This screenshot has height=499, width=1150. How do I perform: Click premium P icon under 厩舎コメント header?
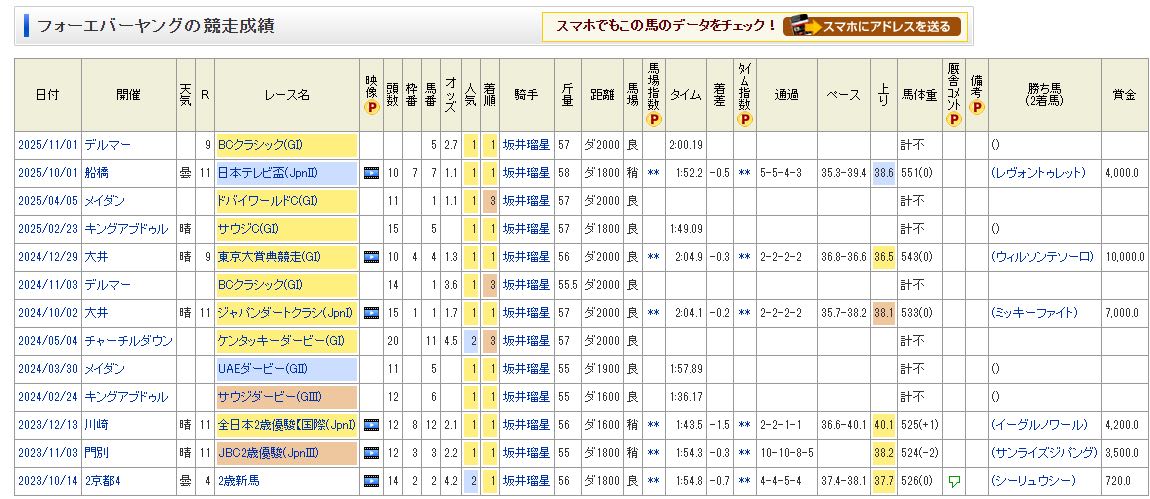(953, 119)
